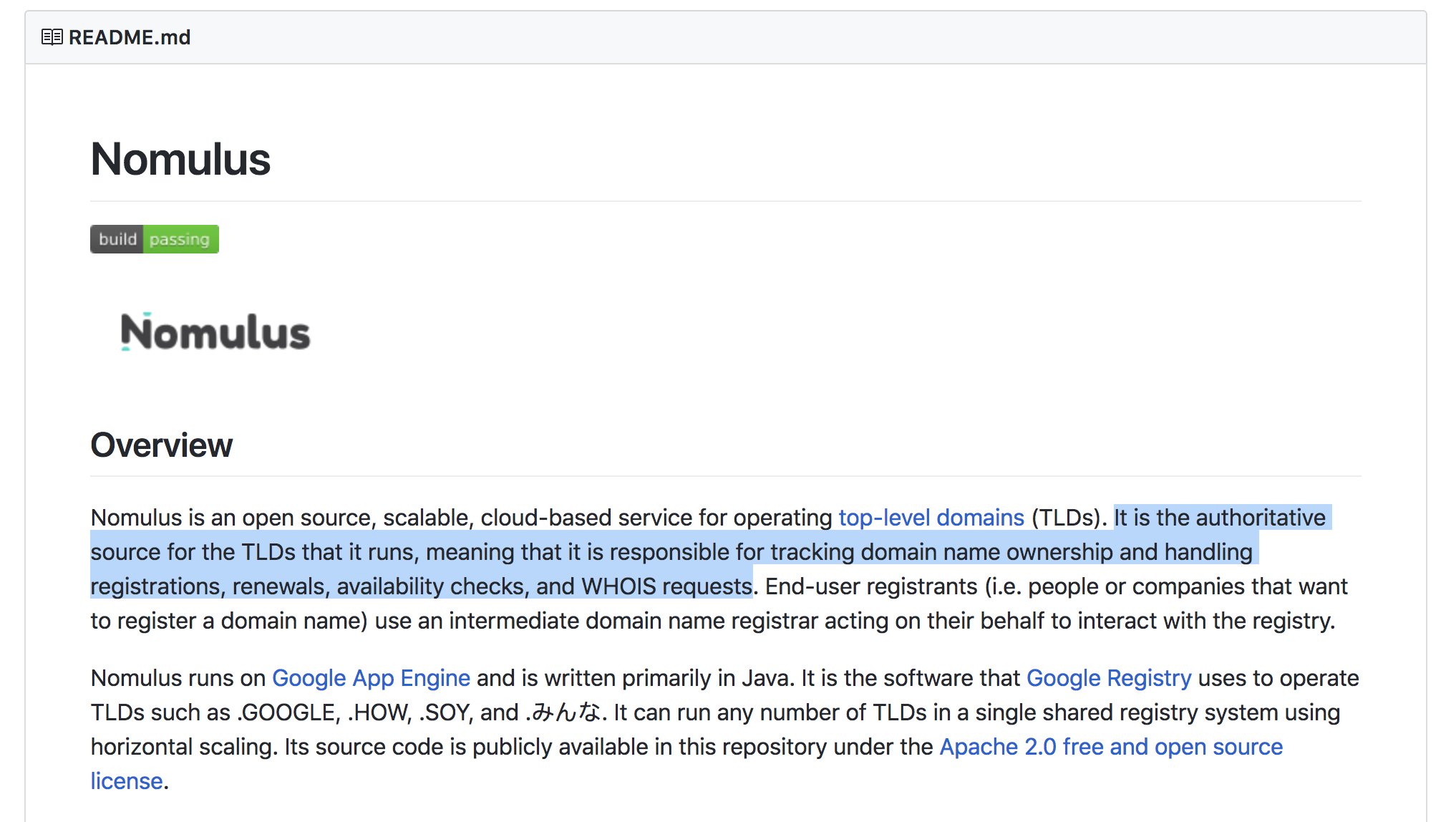1456x822 pixels.
Task: Click the build passing badge
Action: (x=155, y=239)
